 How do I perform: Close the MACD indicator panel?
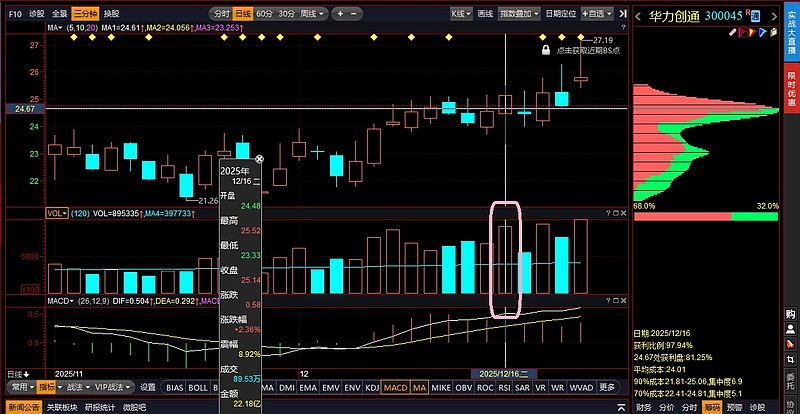click(623, 301)
